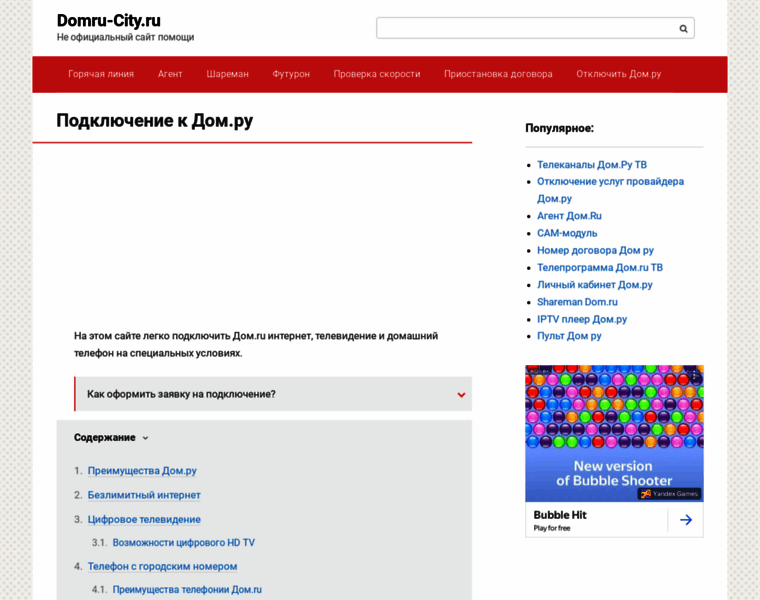Open CAM-модуль sidebar link

567,234
